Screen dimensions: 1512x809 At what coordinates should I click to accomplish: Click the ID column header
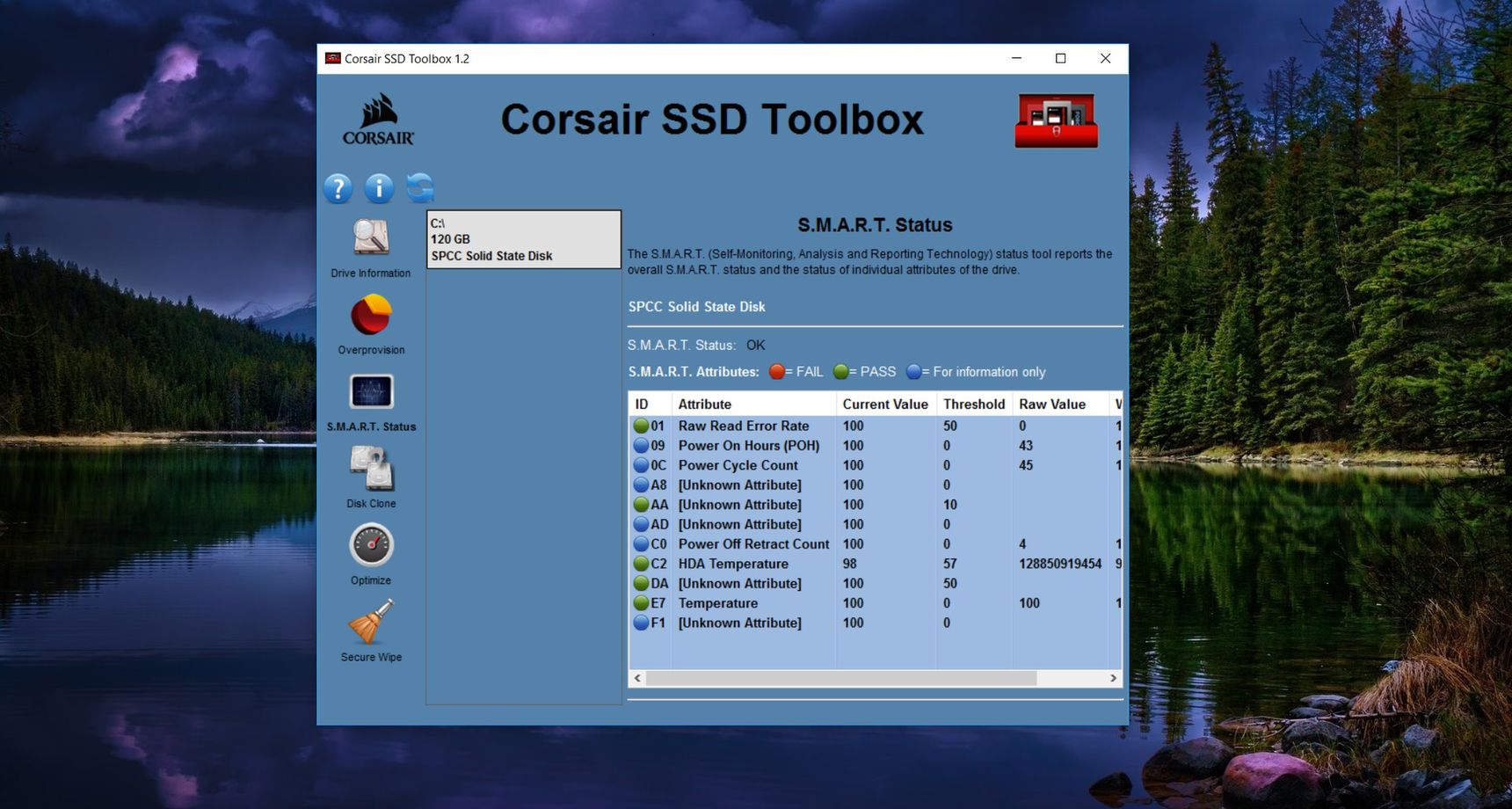click(x=651, y=404)
